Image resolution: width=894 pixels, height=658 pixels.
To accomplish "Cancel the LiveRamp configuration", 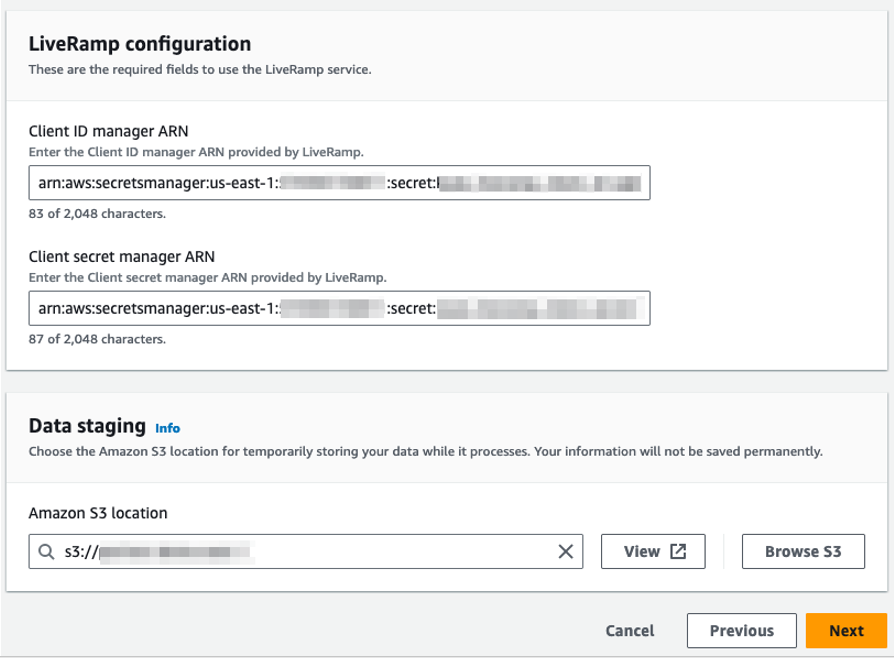I will tap(630, 631).
